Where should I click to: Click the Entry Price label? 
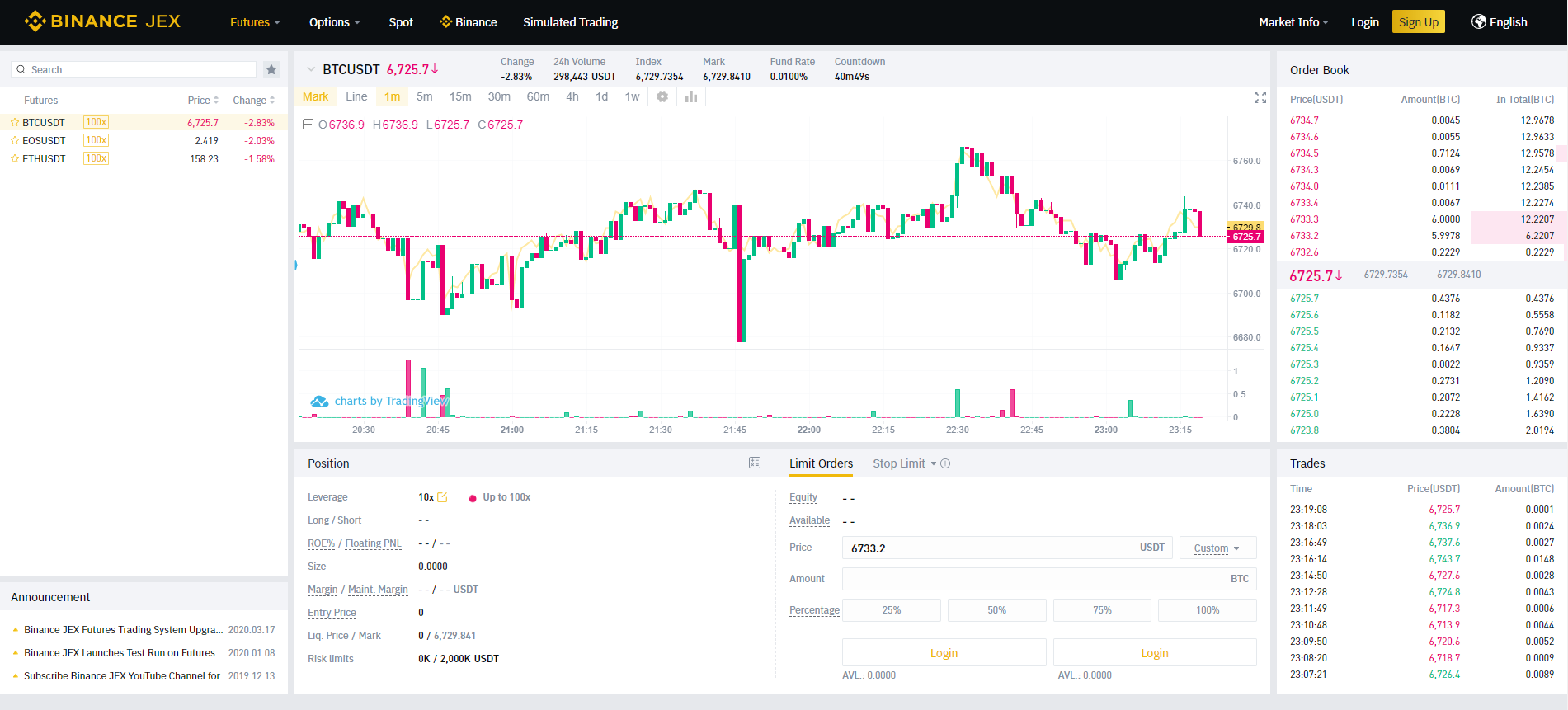pyautogui.click(x=332, y=613)
